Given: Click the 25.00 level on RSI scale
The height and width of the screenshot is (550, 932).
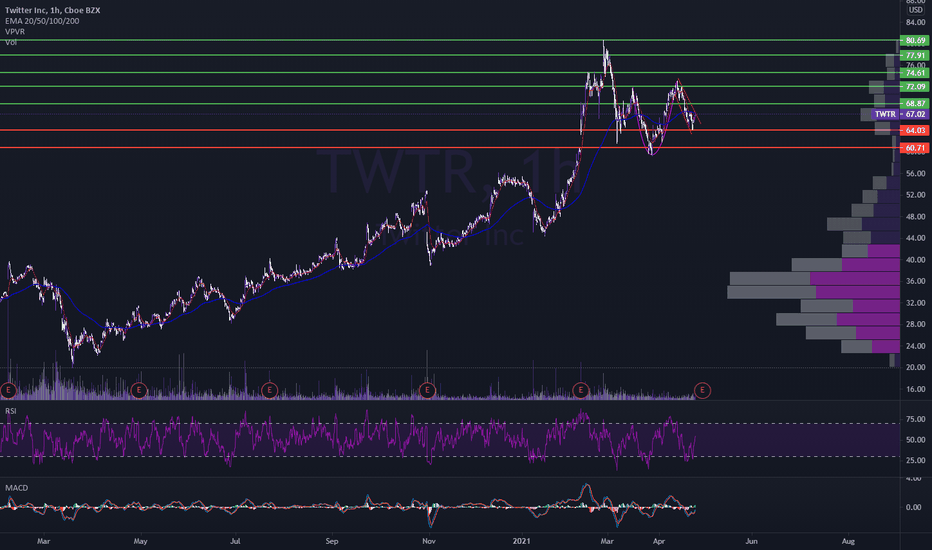Looking at the screenshot, I should (x=915, y=460).
